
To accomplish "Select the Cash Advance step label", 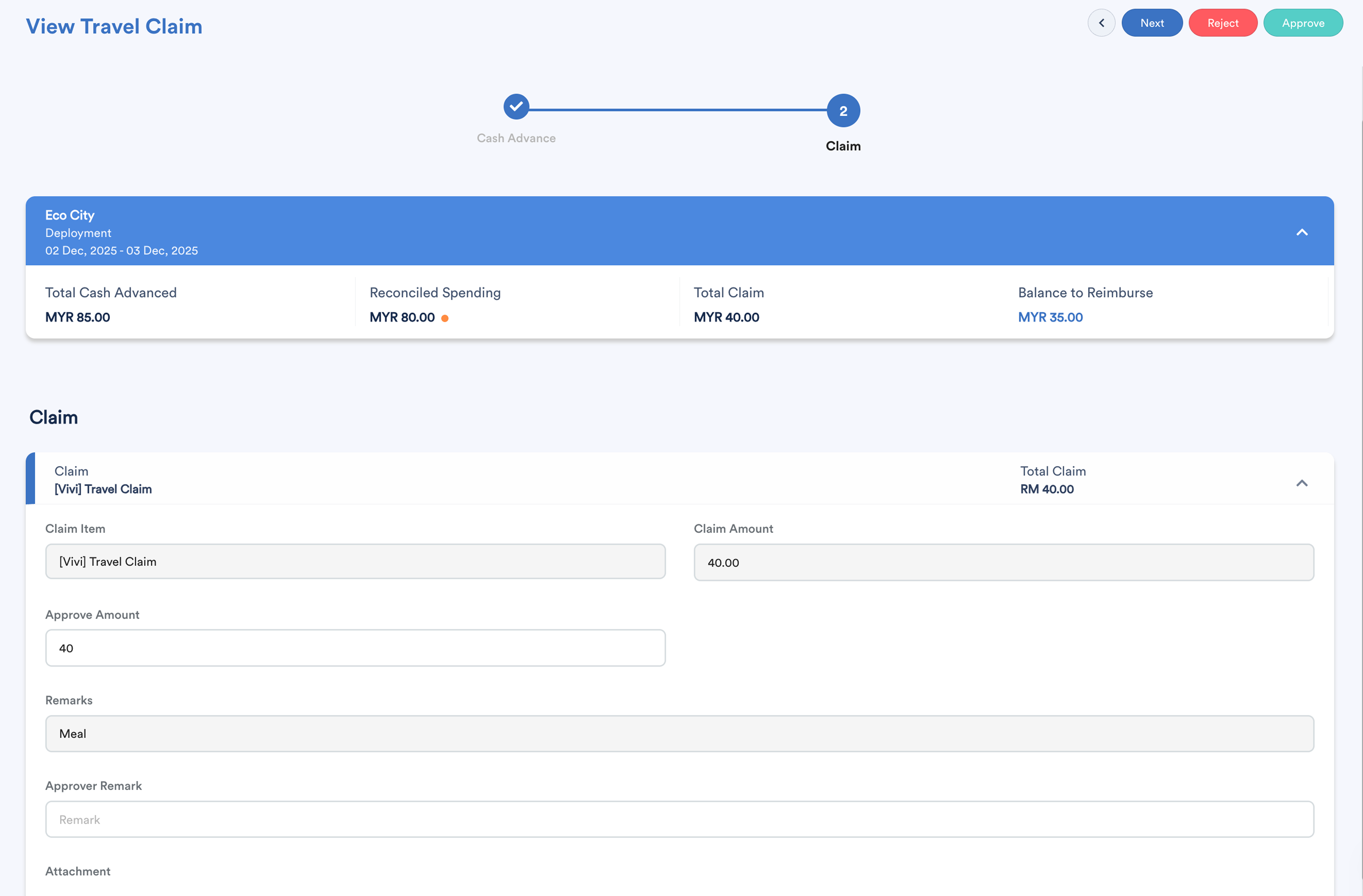I will [x=516, y=138].
